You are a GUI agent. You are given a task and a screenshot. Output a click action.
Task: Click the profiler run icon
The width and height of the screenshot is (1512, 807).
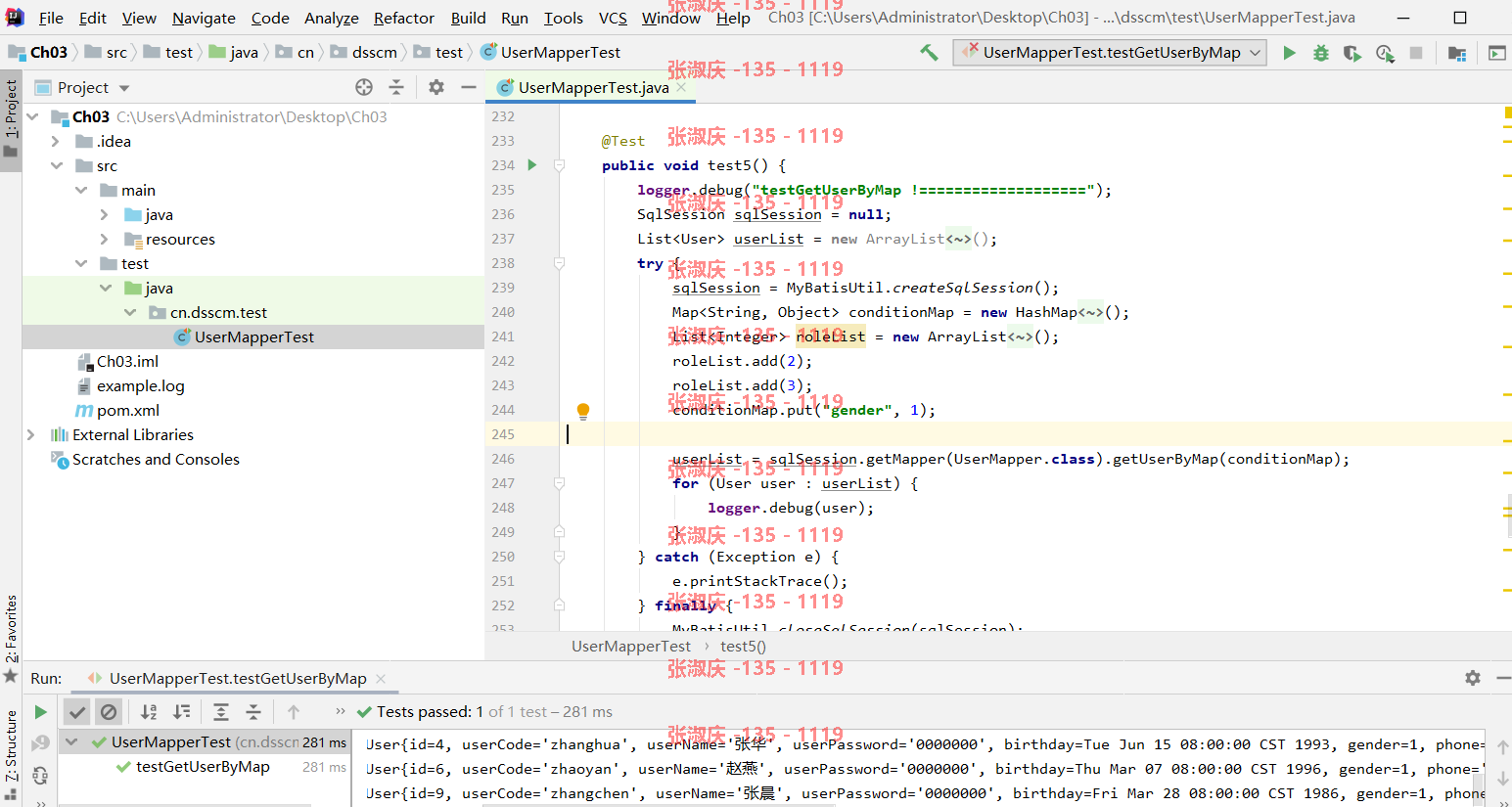coord(1385,53)
